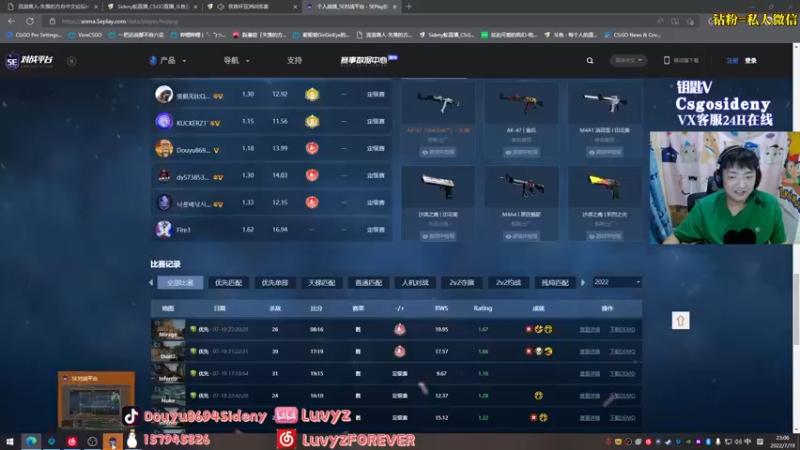The height and width of the screenshot is (450, 800).
Task: Click the browser address bar URL
Action: (x=119, y=21)
